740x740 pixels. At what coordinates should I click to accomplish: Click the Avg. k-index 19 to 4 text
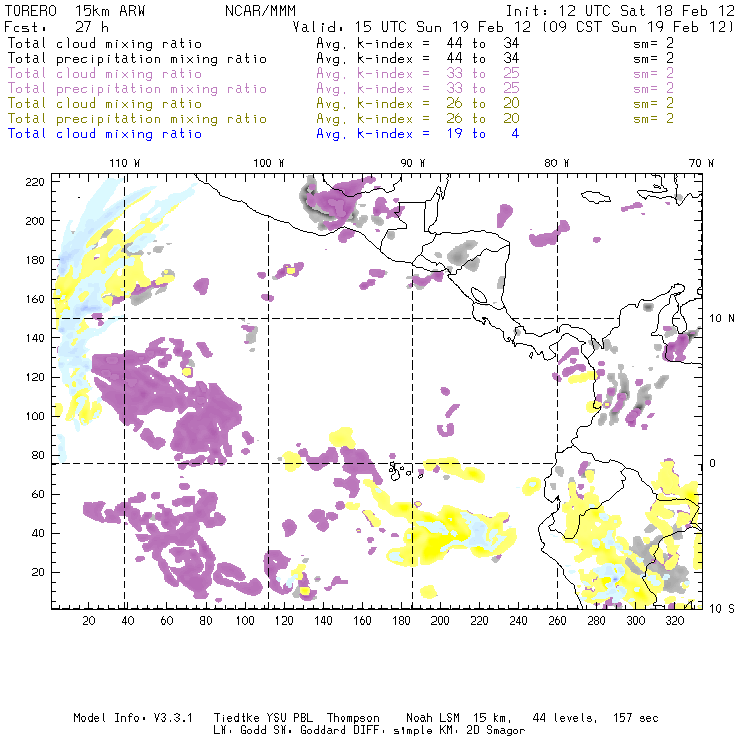pyautogui.click(x=417, y=134)
